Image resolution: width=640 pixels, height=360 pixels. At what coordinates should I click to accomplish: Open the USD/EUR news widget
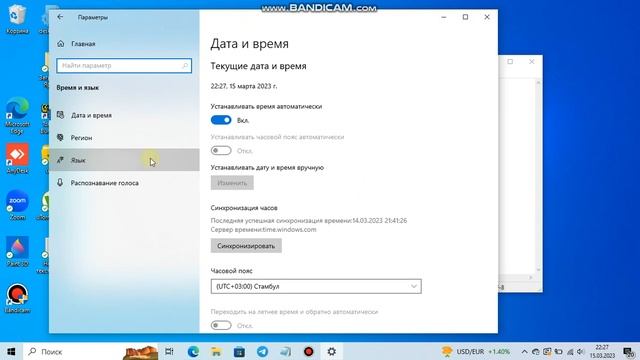click(476, 351)
